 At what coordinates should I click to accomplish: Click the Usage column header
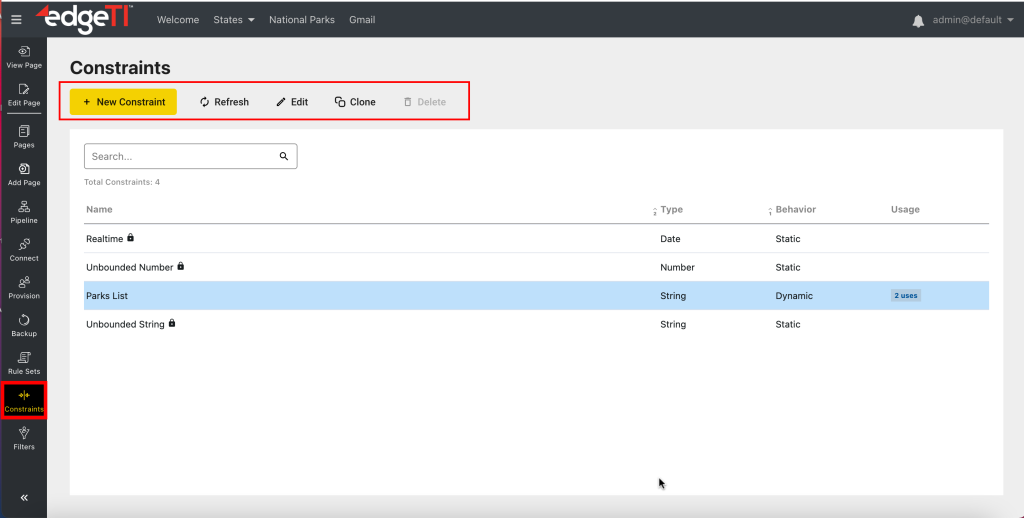coord(905,209)
